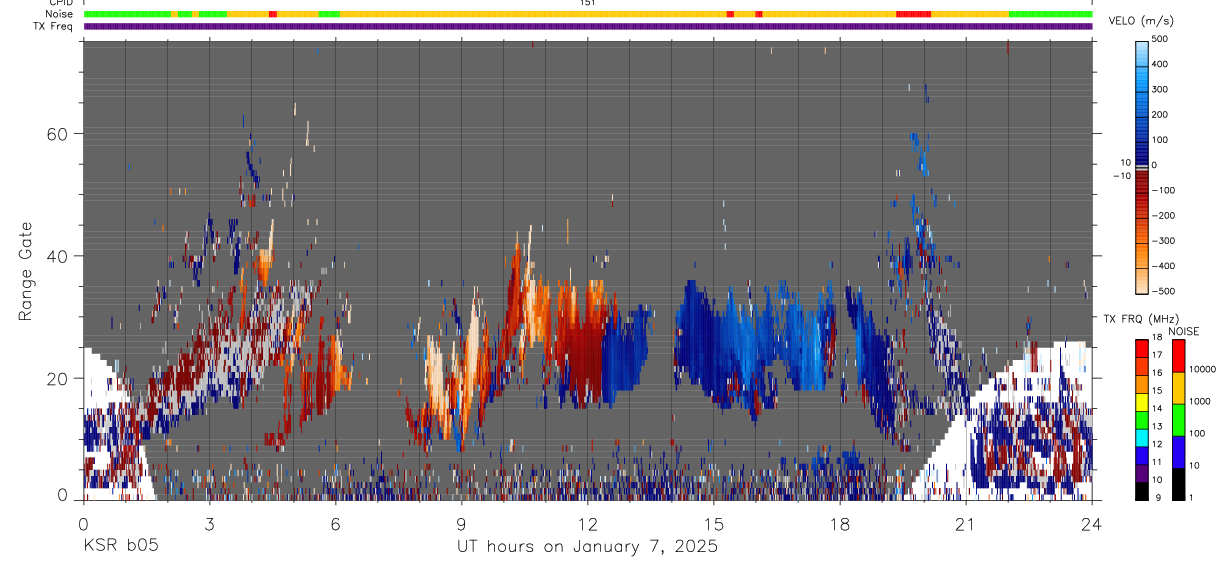1228x567 pixels.
Task: Click the '15' label on TX FRQ legend
Action: [x=1157, y=391]
